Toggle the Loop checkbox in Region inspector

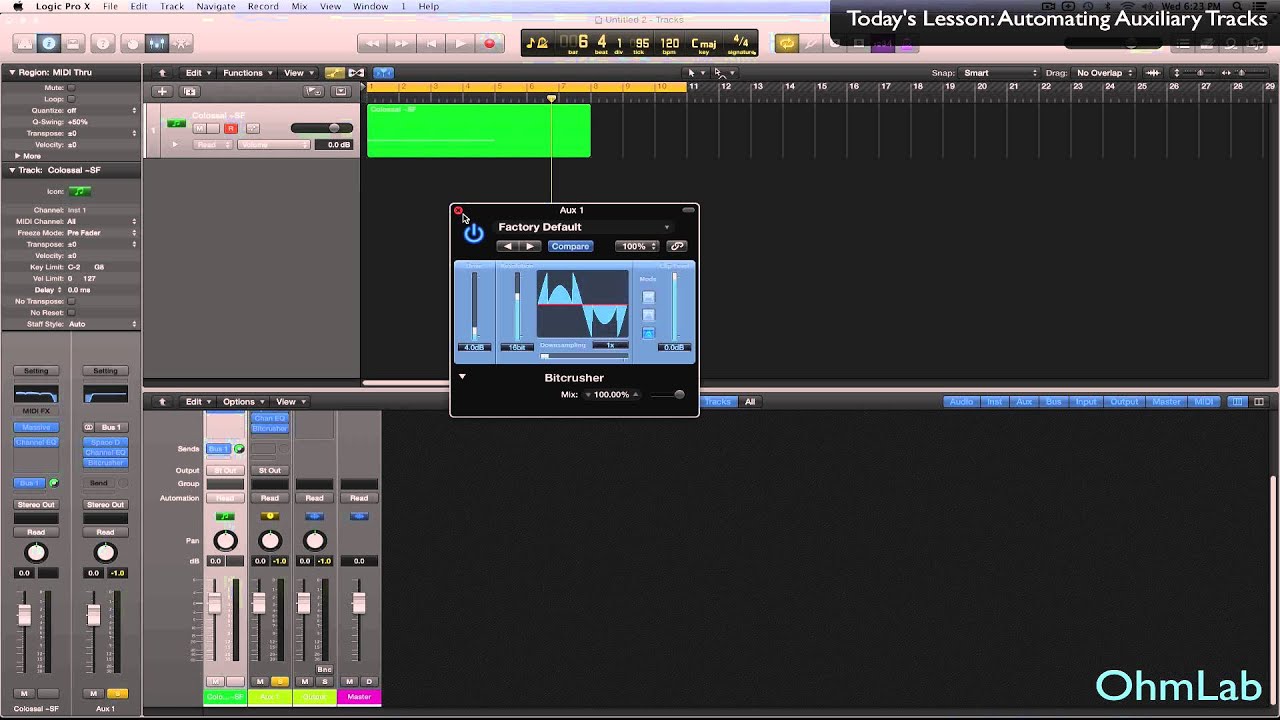(x=72, y=99)
